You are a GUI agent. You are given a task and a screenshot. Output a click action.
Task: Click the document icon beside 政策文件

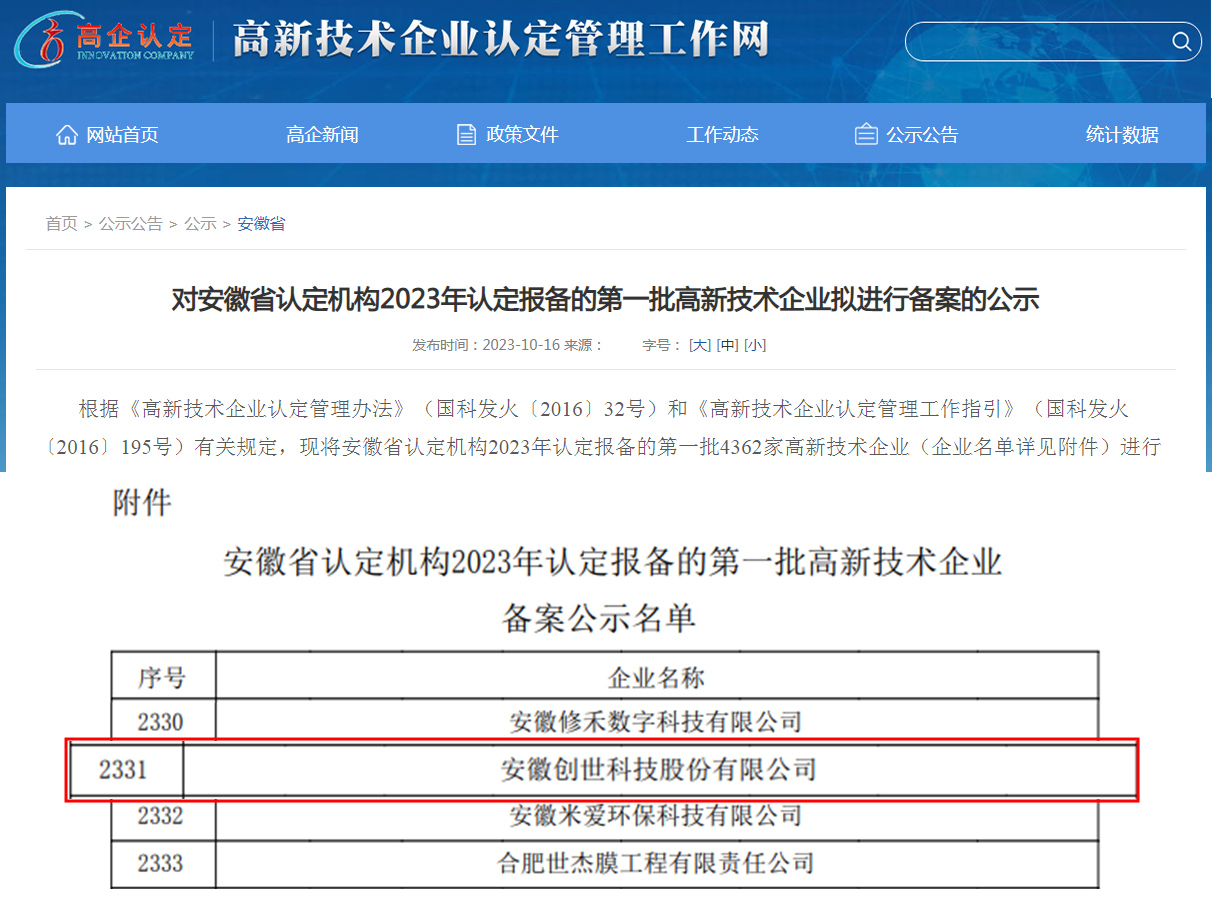pos(466,135)
